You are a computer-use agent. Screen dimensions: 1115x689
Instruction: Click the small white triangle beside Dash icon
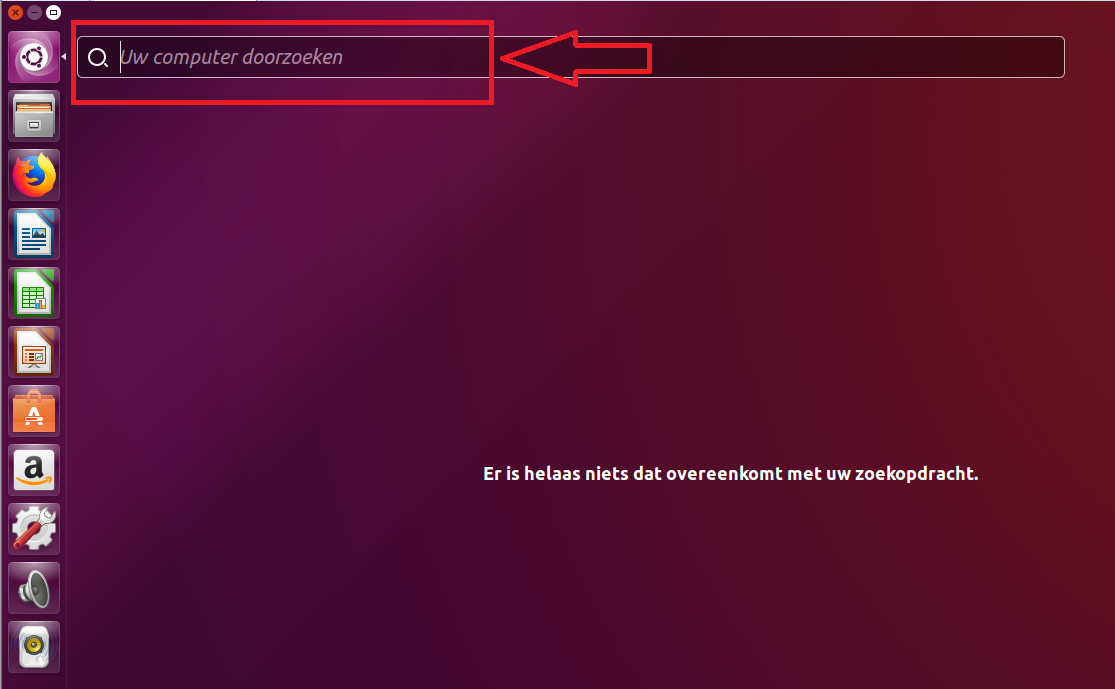(64, 57)
